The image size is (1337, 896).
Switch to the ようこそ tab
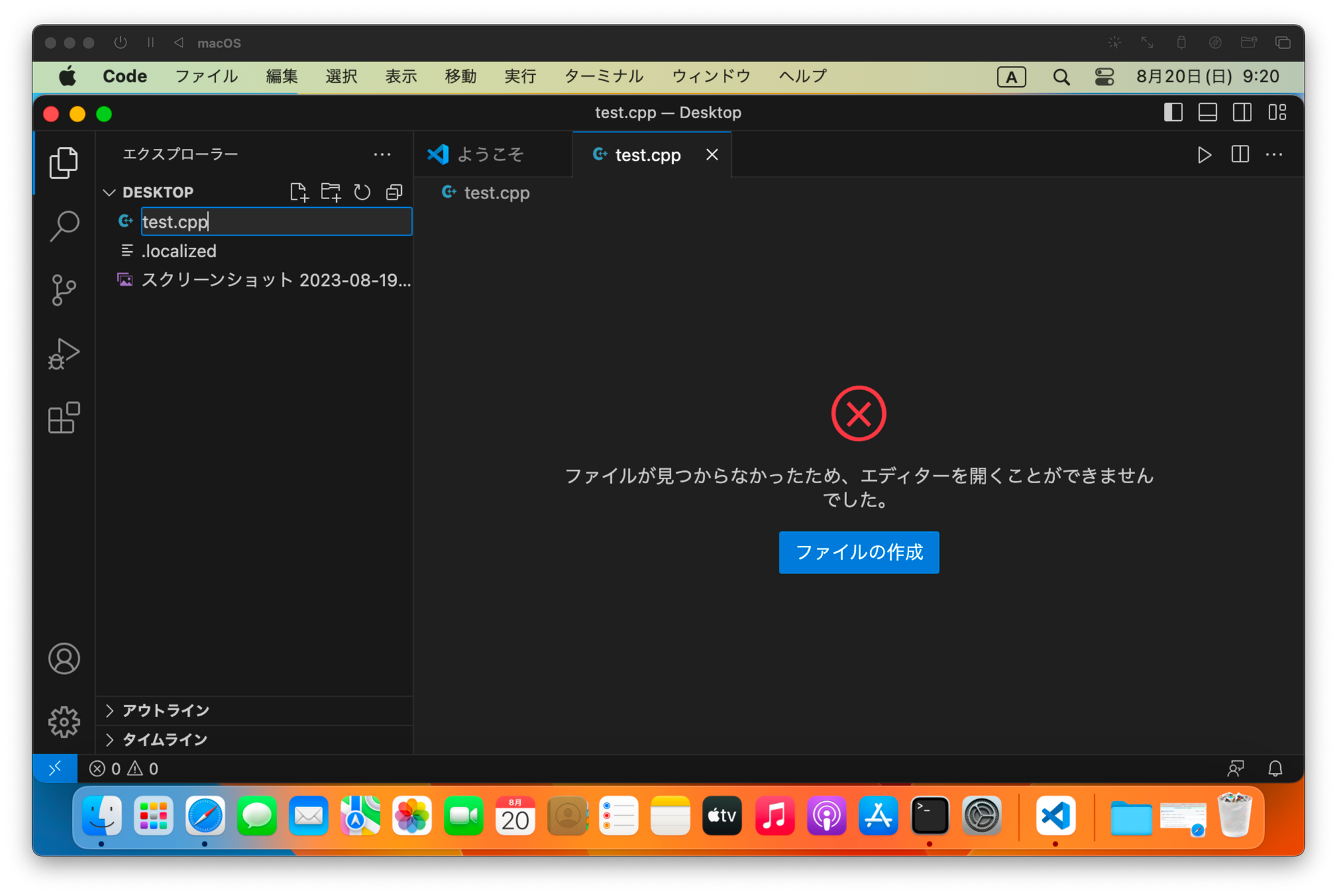pos(491,155)
